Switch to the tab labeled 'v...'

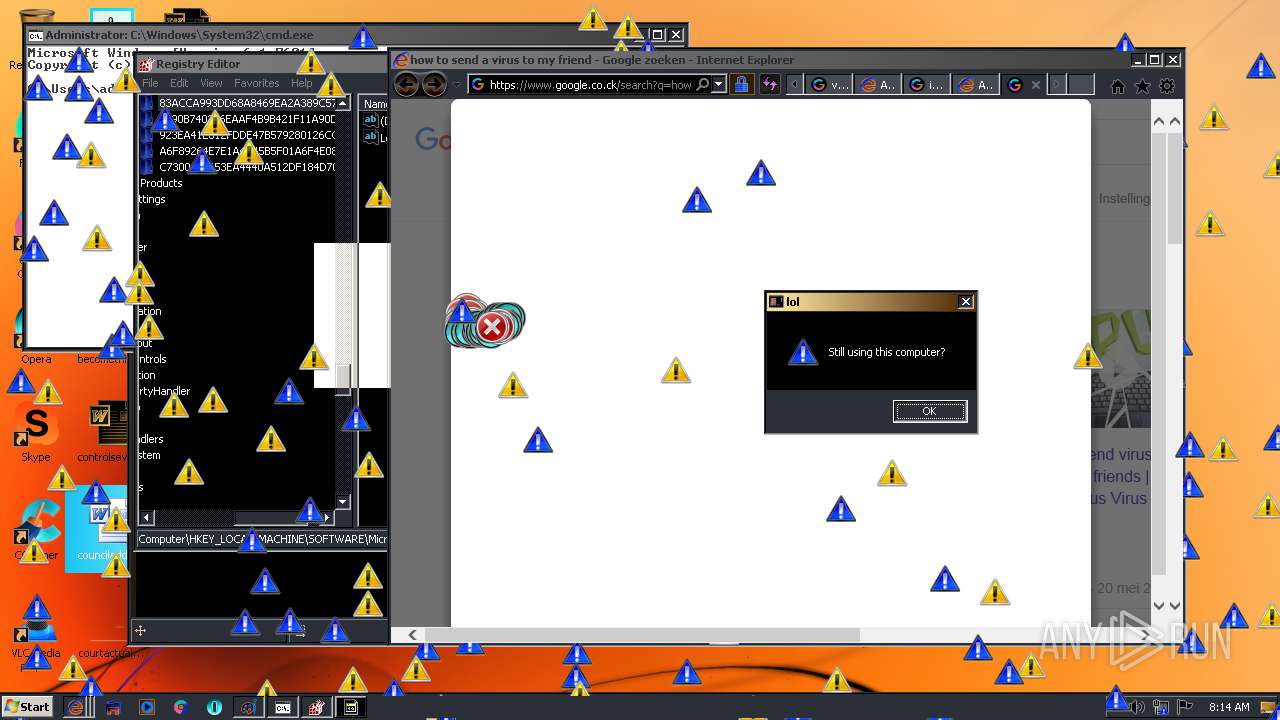(830, 85)
